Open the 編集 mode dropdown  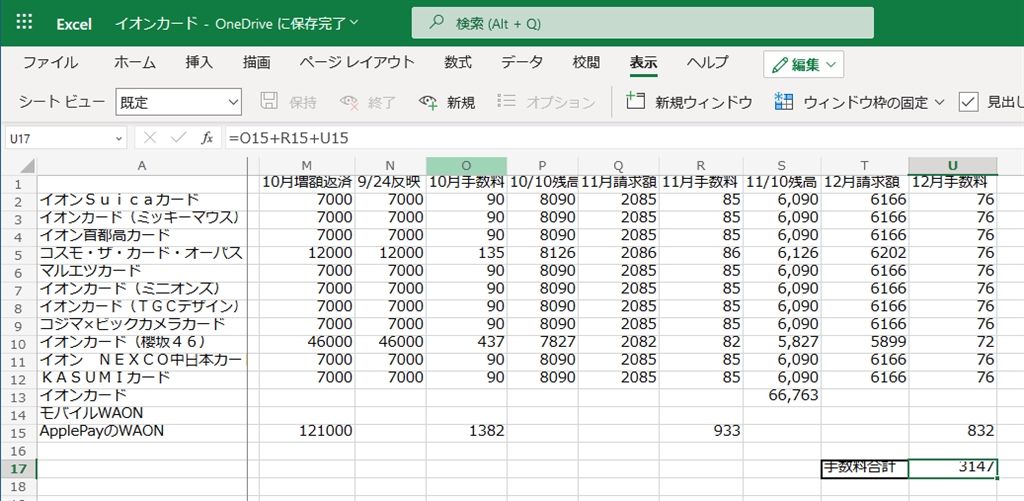pos(803,64)
